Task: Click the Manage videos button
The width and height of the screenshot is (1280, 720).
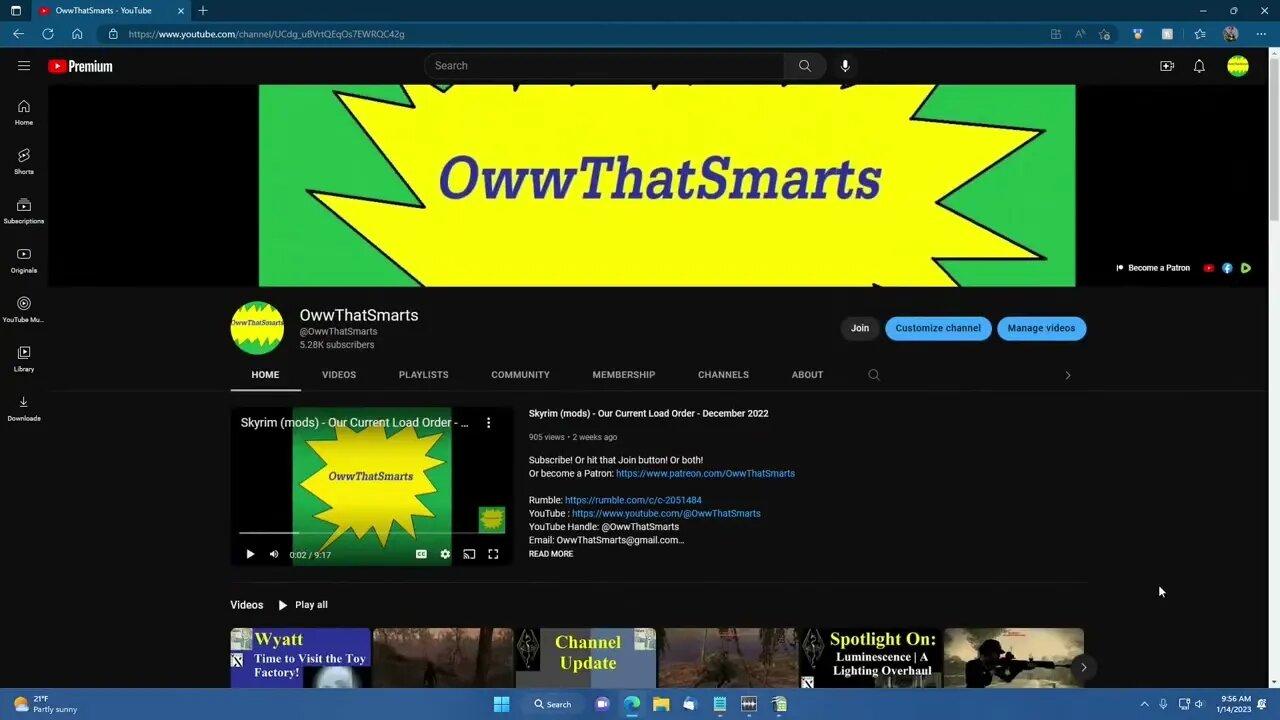Action: (1041, 328)
